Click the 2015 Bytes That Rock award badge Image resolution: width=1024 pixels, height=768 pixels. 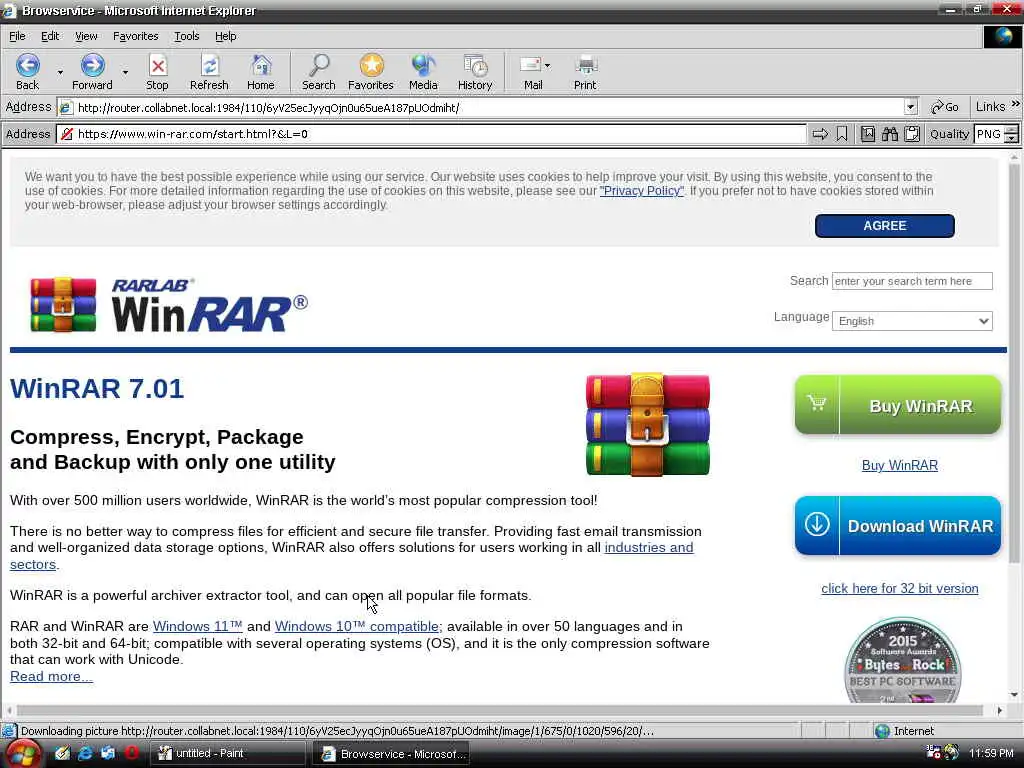pyautogui.click(x=903, y=661)
